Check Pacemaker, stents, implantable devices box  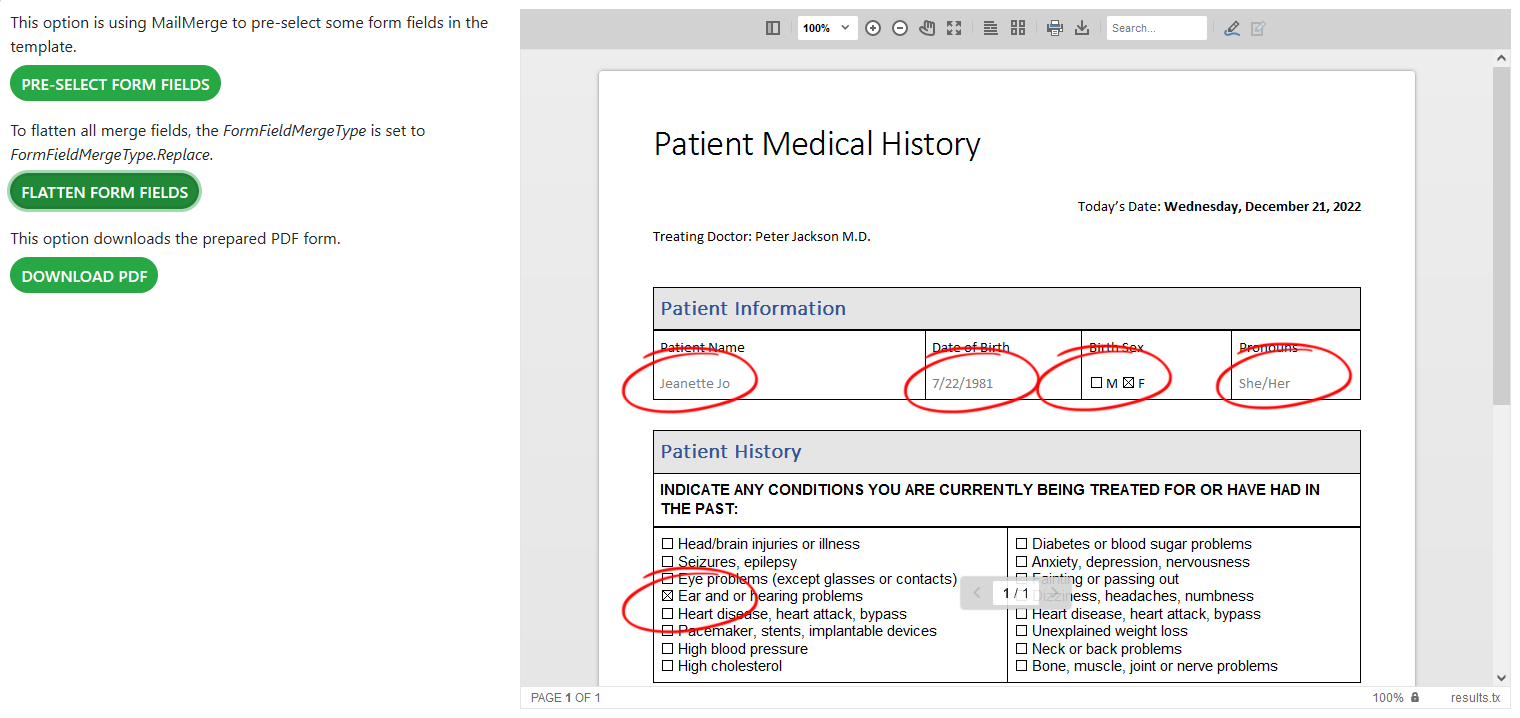point(668,632)
